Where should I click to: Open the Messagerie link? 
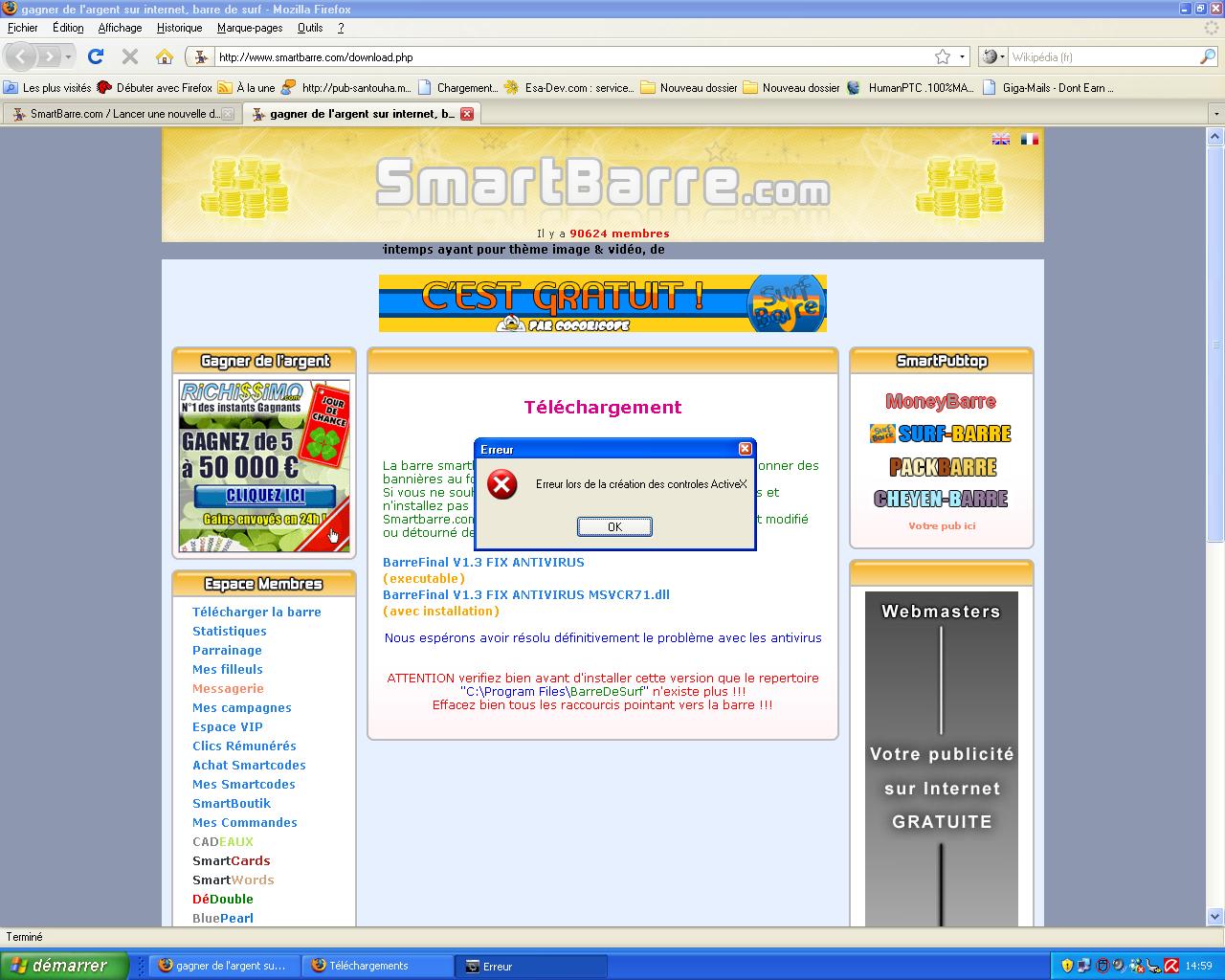228,688
